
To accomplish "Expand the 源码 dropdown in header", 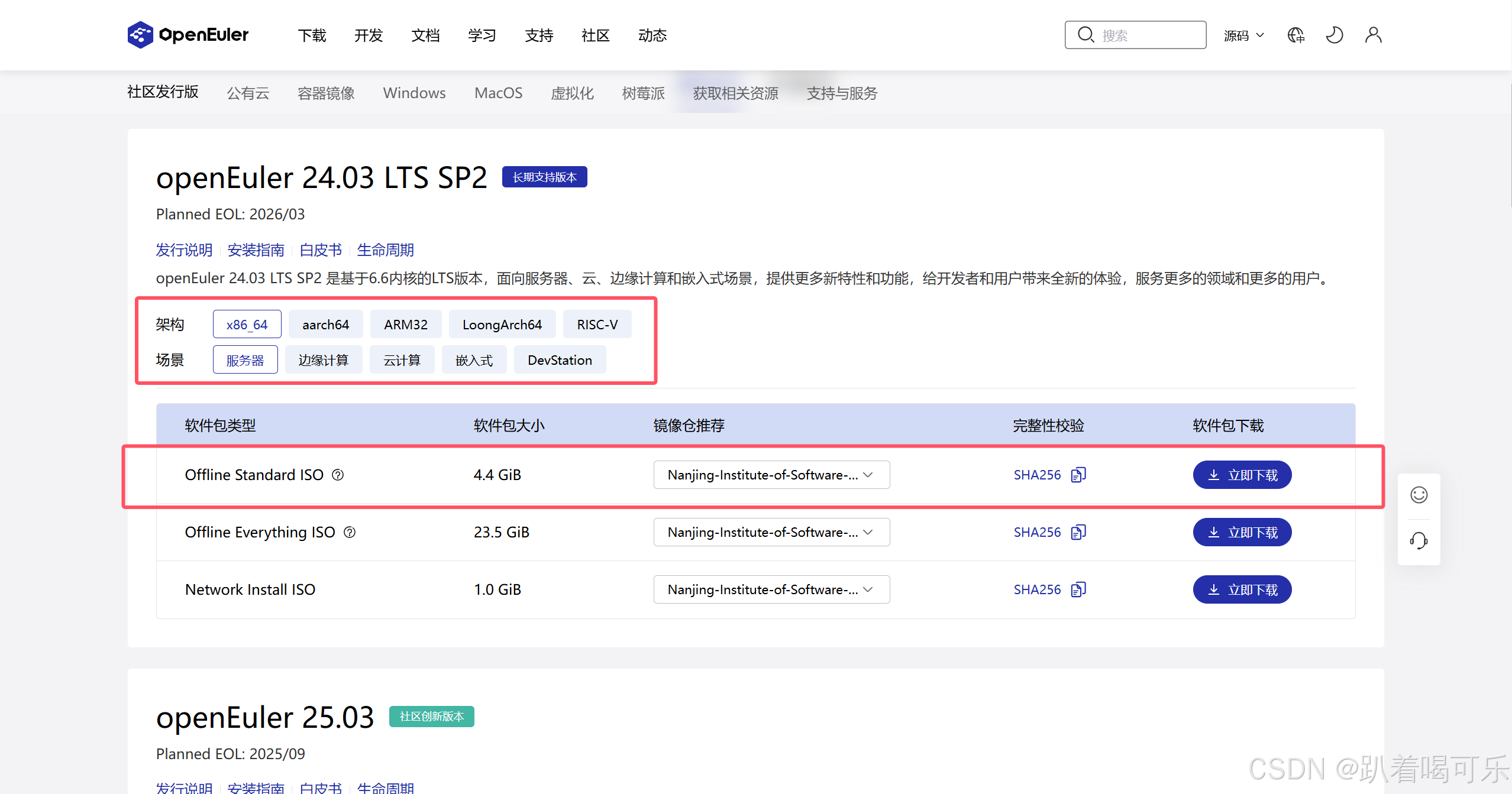I will [x=1243, y=35].
